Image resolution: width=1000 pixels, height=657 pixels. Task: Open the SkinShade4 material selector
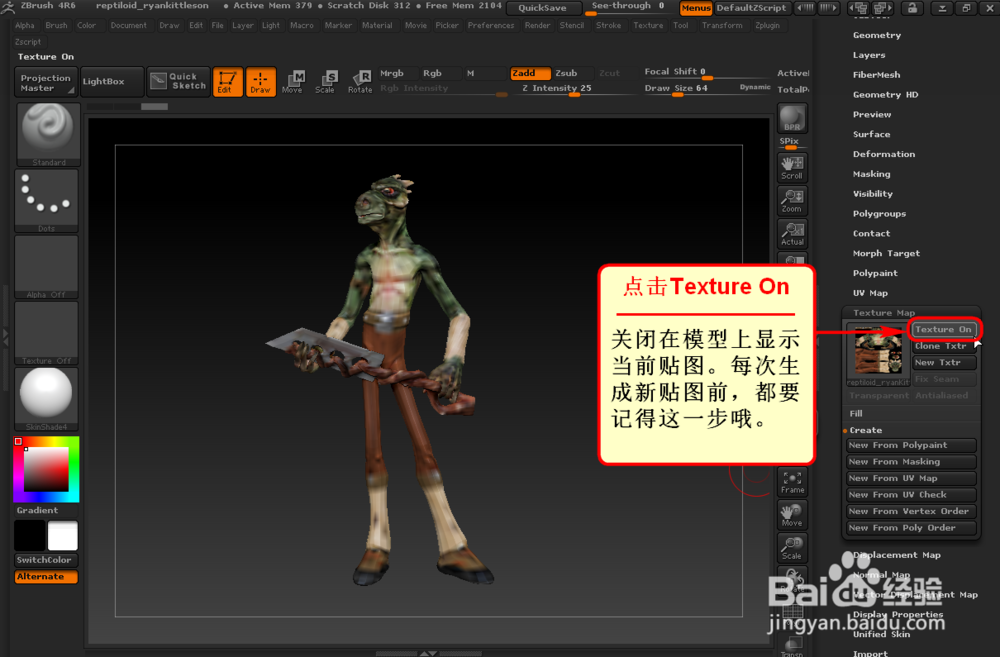click(47, 399)
